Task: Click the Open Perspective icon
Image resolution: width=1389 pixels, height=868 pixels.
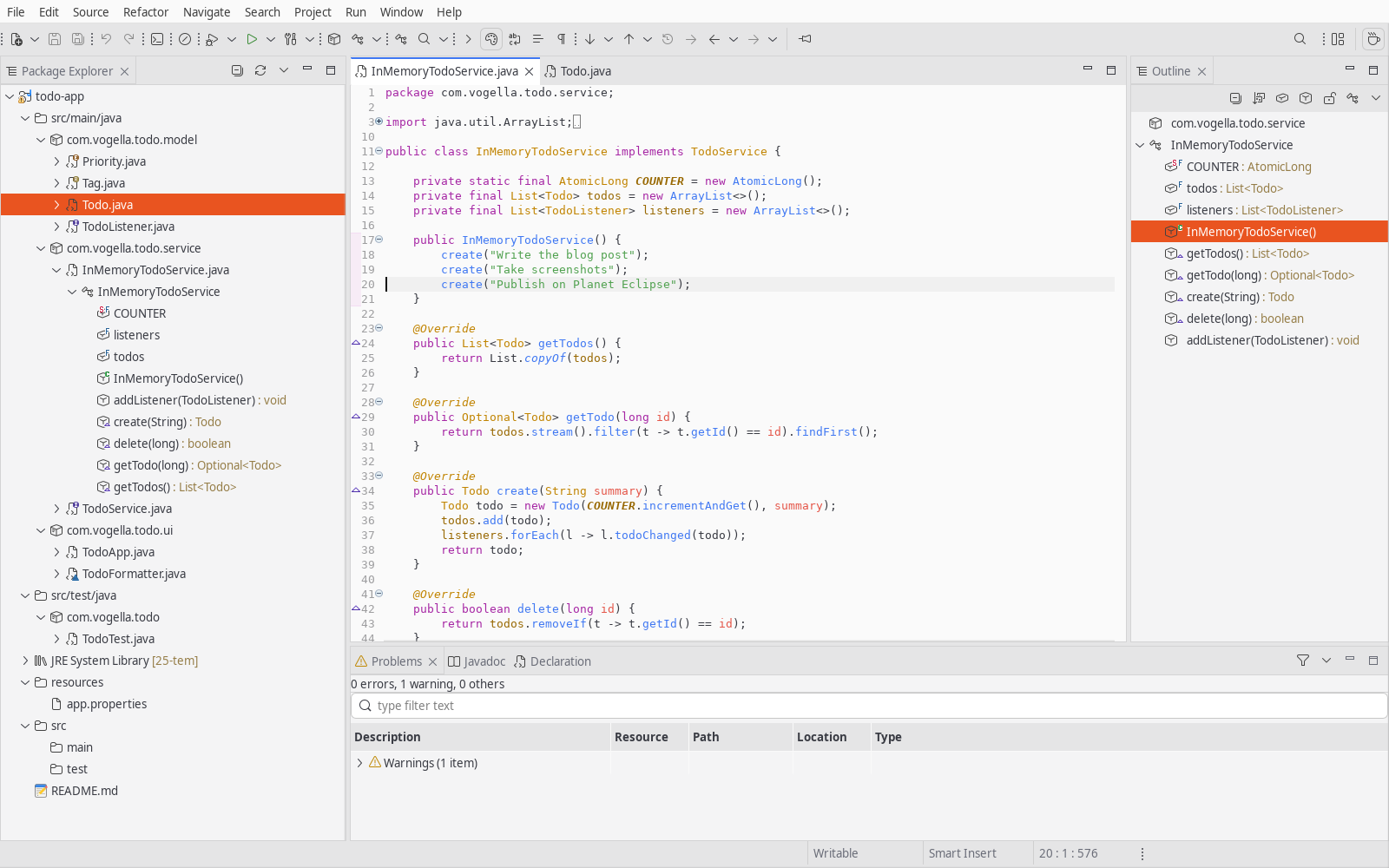Action: 1338,39
